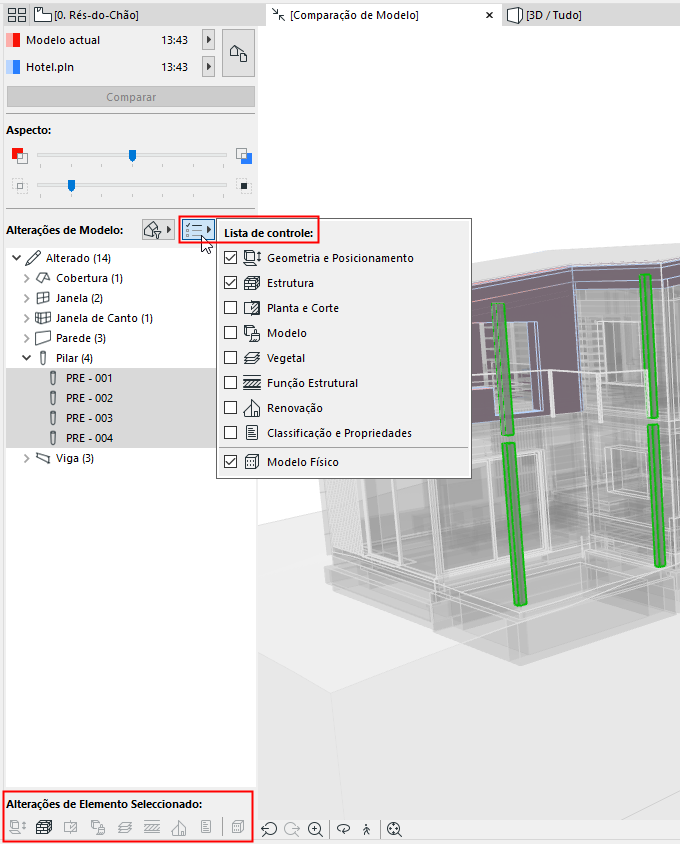Click the tab overview grid icon

pyautogui.click(x=17, y=15)
